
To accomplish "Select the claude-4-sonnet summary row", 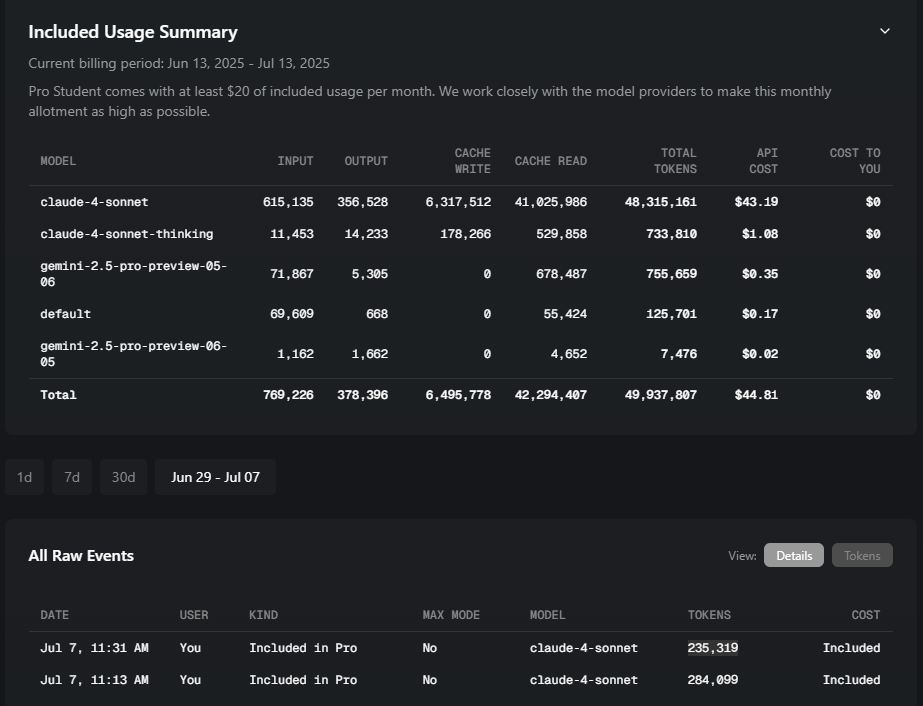I will click(x=461, y=202).
